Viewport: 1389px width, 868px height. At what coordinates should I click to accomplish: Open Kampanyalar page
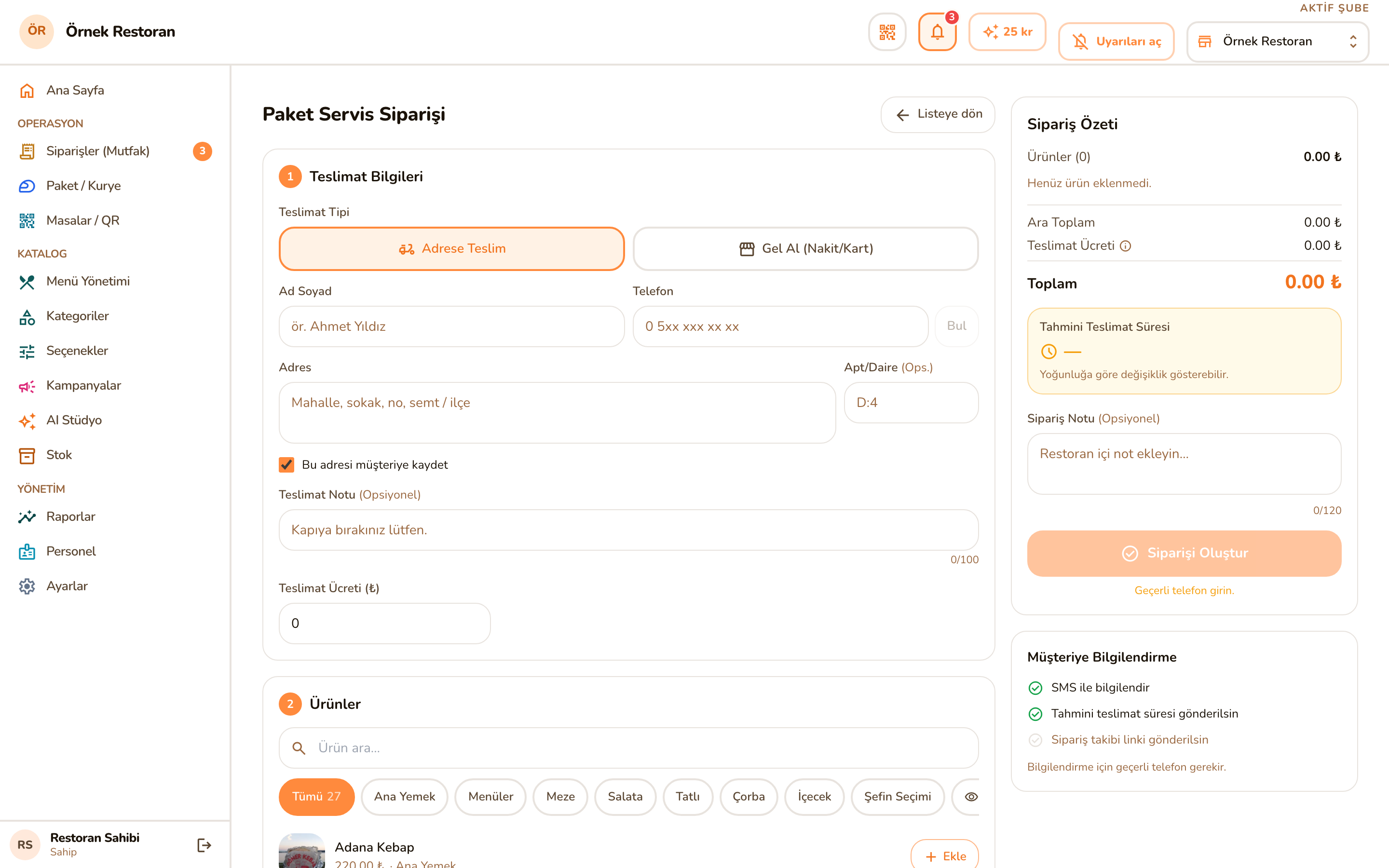click(x=115, y=386)
